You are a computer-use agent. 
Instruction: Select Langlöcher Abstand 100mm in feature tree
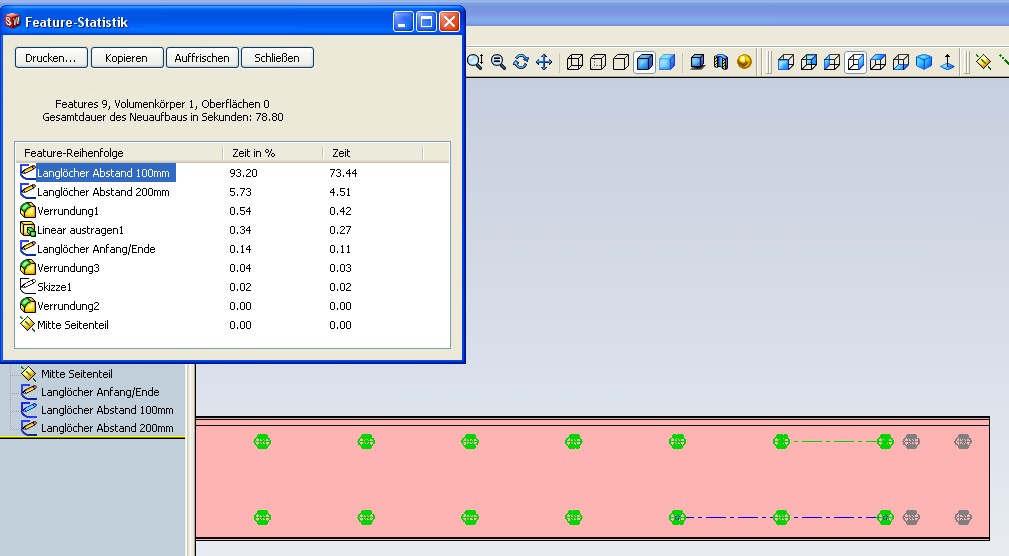pyautogui.click(x=107, y=410)
